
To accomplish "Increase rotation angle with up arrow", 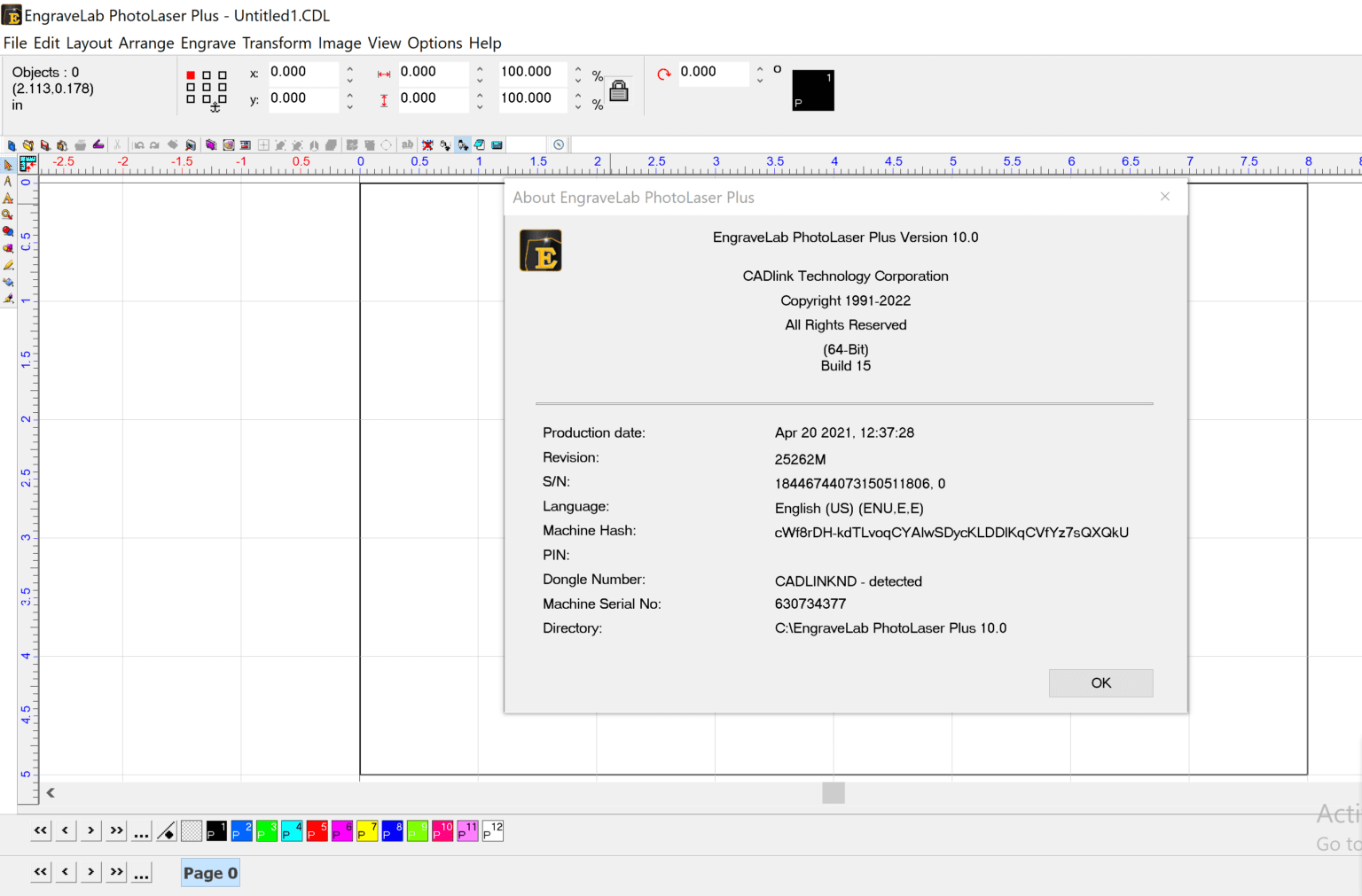I will coord(760,67).
